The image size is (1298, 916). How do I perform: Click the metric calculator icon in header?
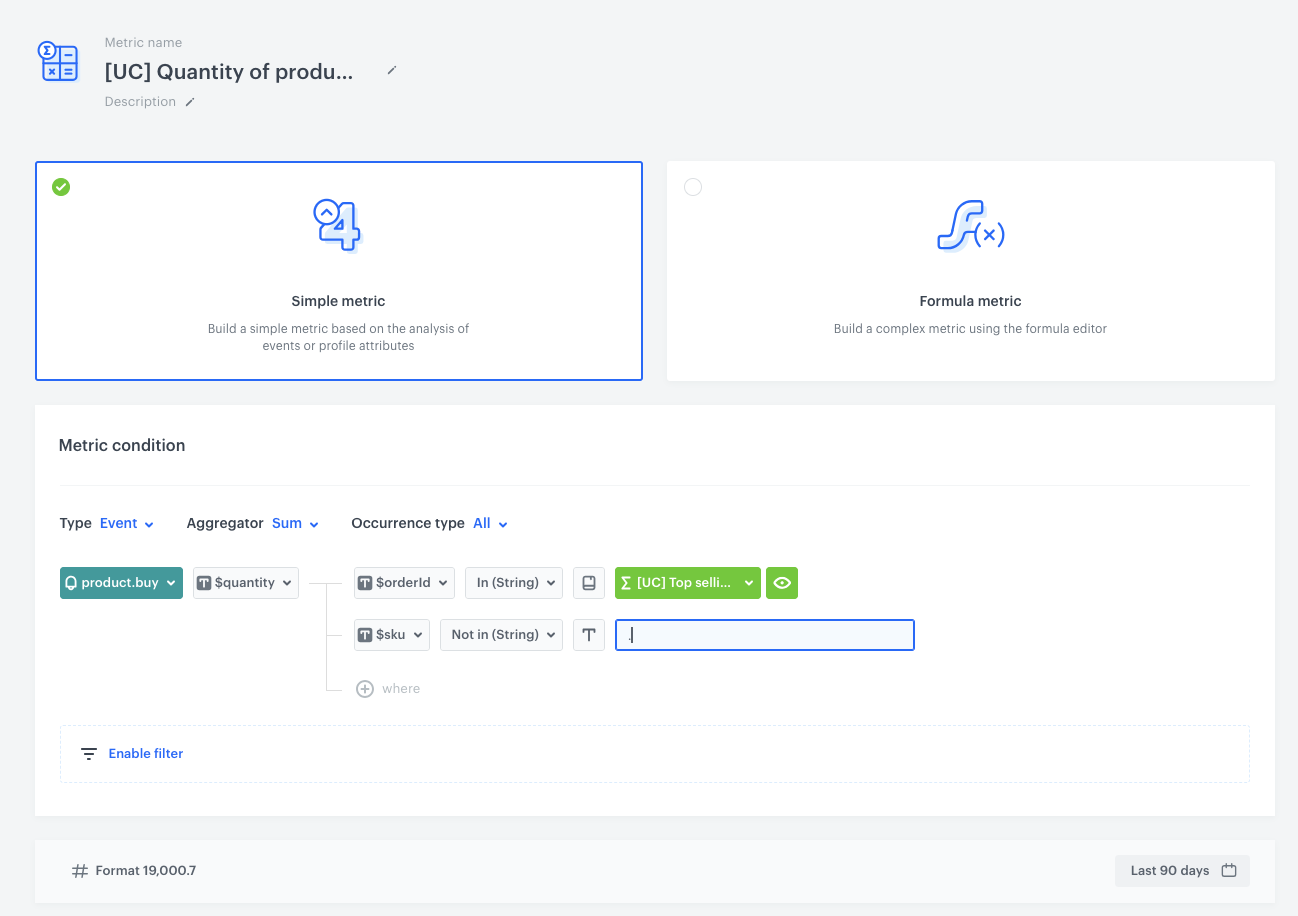59,61
